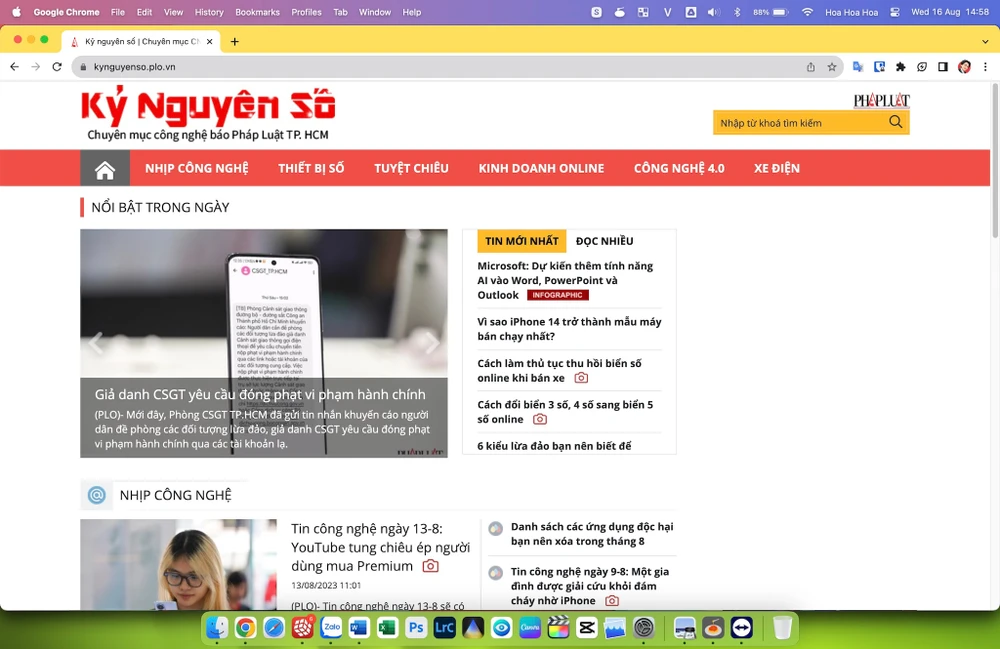Image resolution: width=1000 pixels, height=649 pixels.
Task: Click the share page icon in address bar
Action: point(810,67)
